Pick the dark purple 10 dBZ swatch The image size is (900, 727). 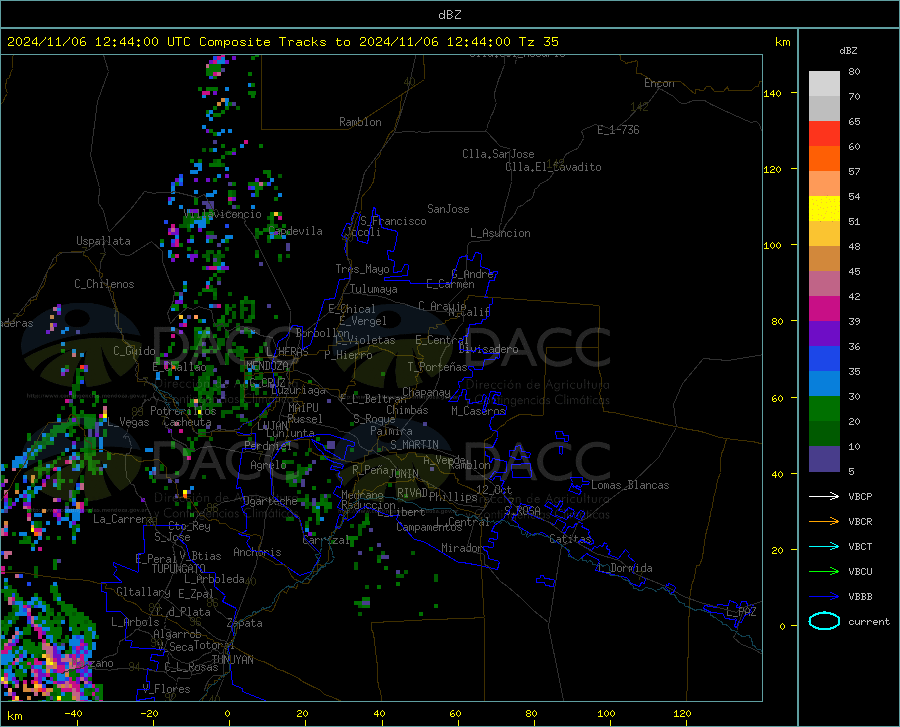[x=824, y=459]
